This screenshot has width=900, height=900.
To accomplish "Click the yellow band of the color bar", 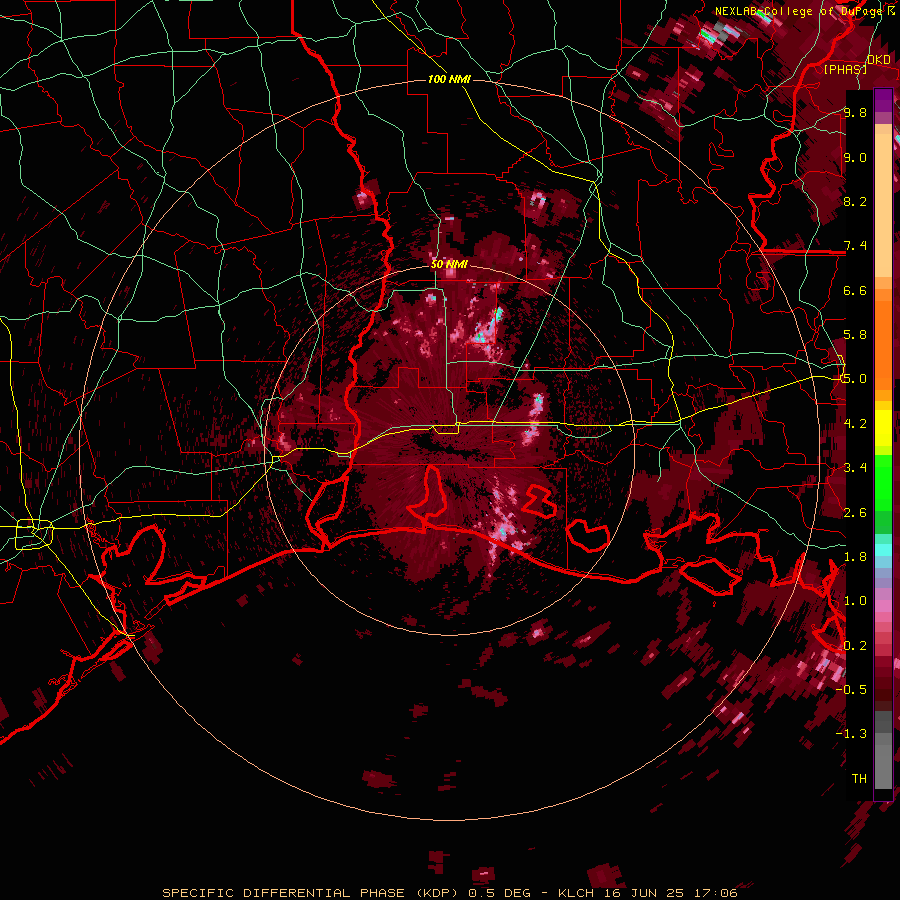I will 883,428.
